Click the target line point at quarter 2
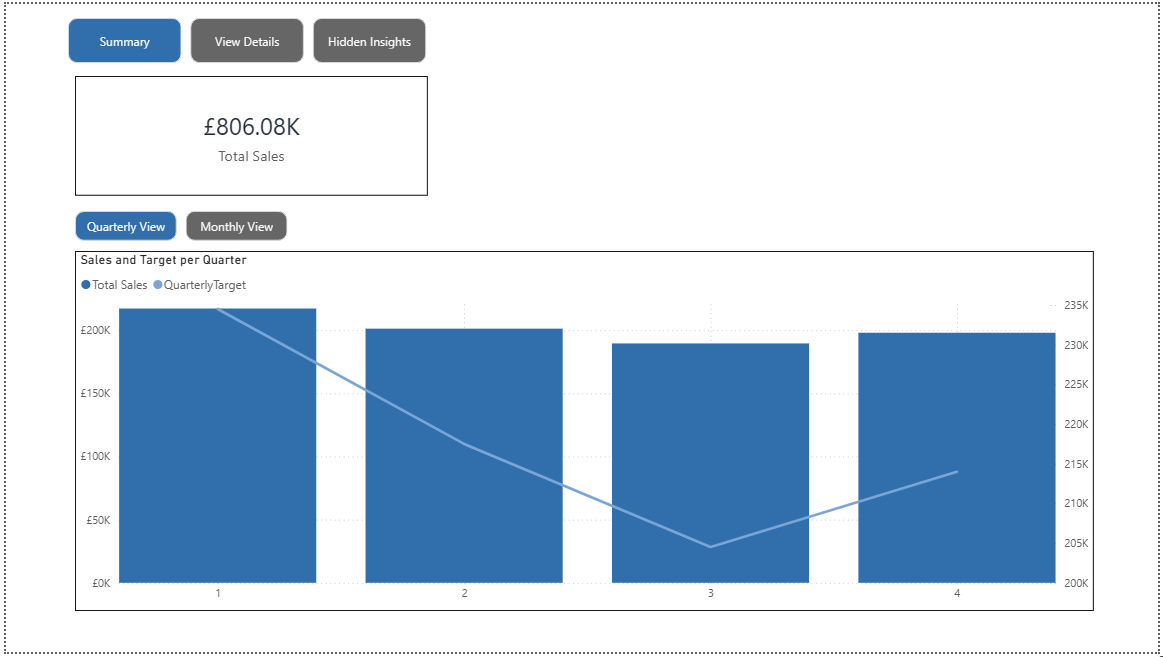Viewport: 1163px width, 657px height. pos(464,444)
